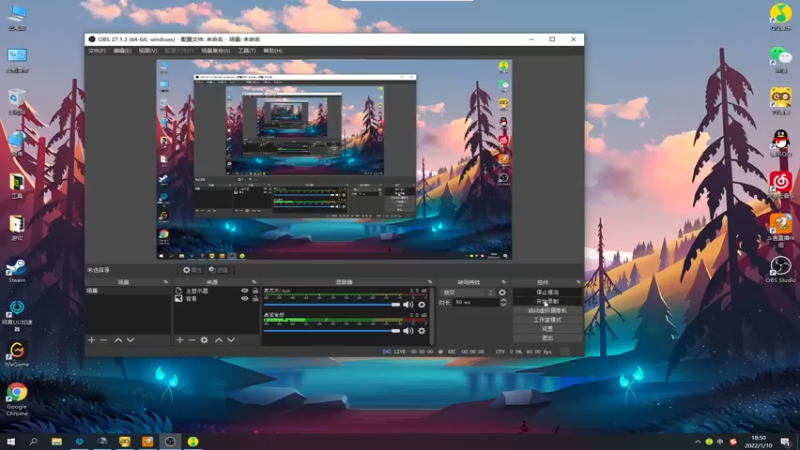Adjust the 麦克风/Aux volume slider handle
Viewport: 800px width, 450px height.
click(x=395, y=305)
